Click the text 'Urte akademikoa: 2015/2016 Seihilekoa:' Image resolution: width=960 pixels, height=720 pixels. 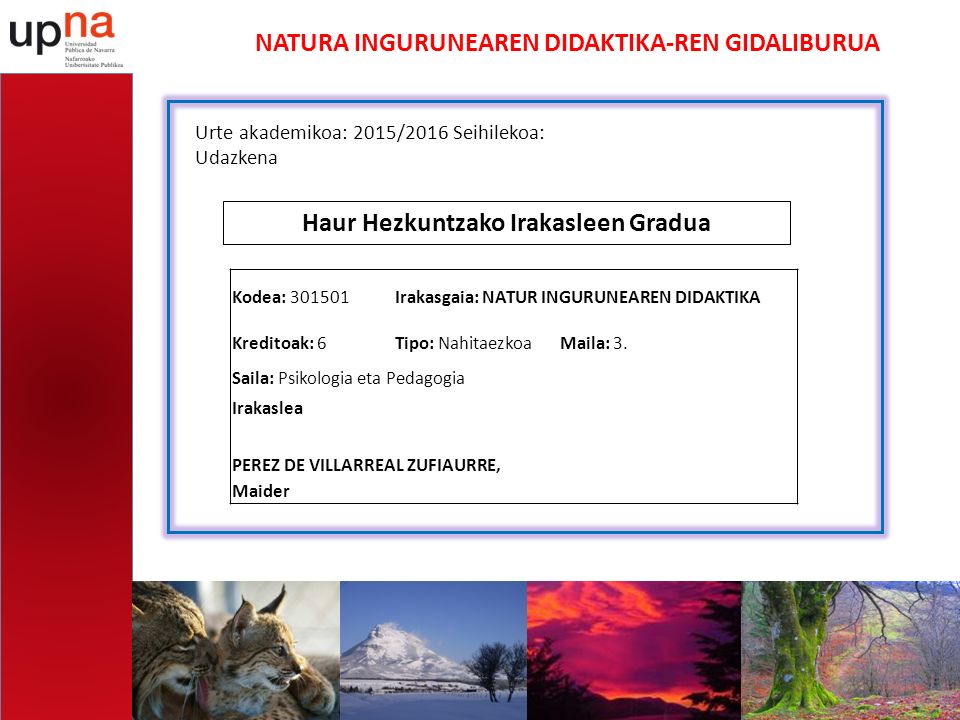[370, 132]
